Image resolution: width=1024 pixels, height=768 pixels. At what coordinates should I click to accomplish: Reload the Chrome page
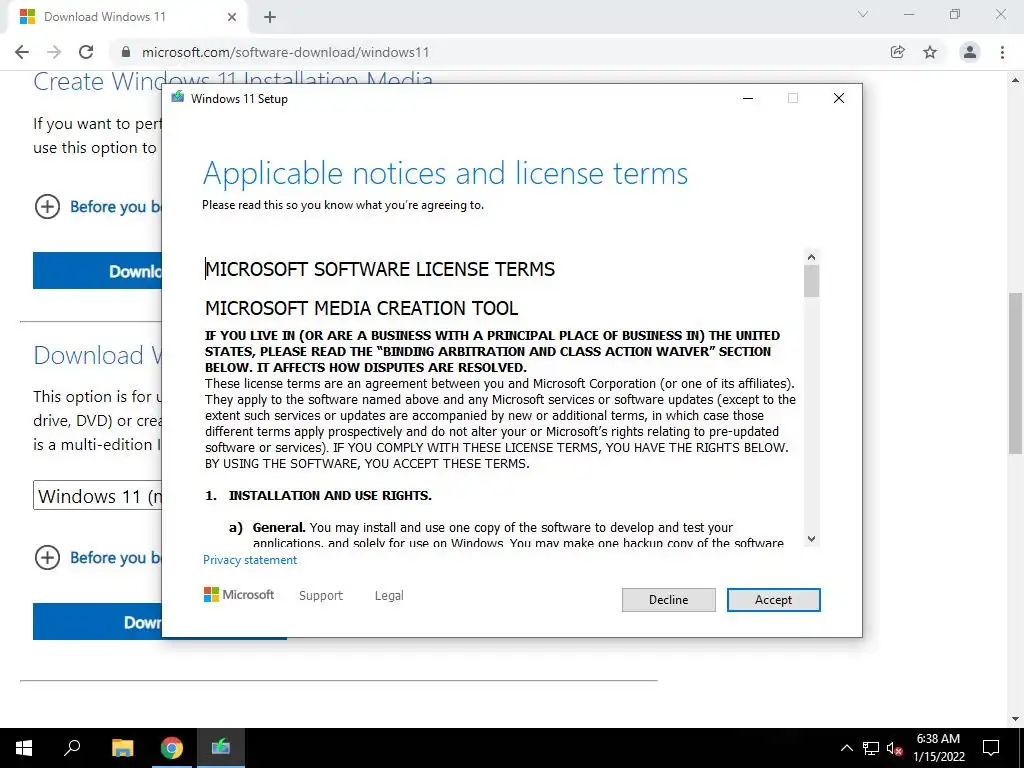pyautogui.click(x=86, y=52)
